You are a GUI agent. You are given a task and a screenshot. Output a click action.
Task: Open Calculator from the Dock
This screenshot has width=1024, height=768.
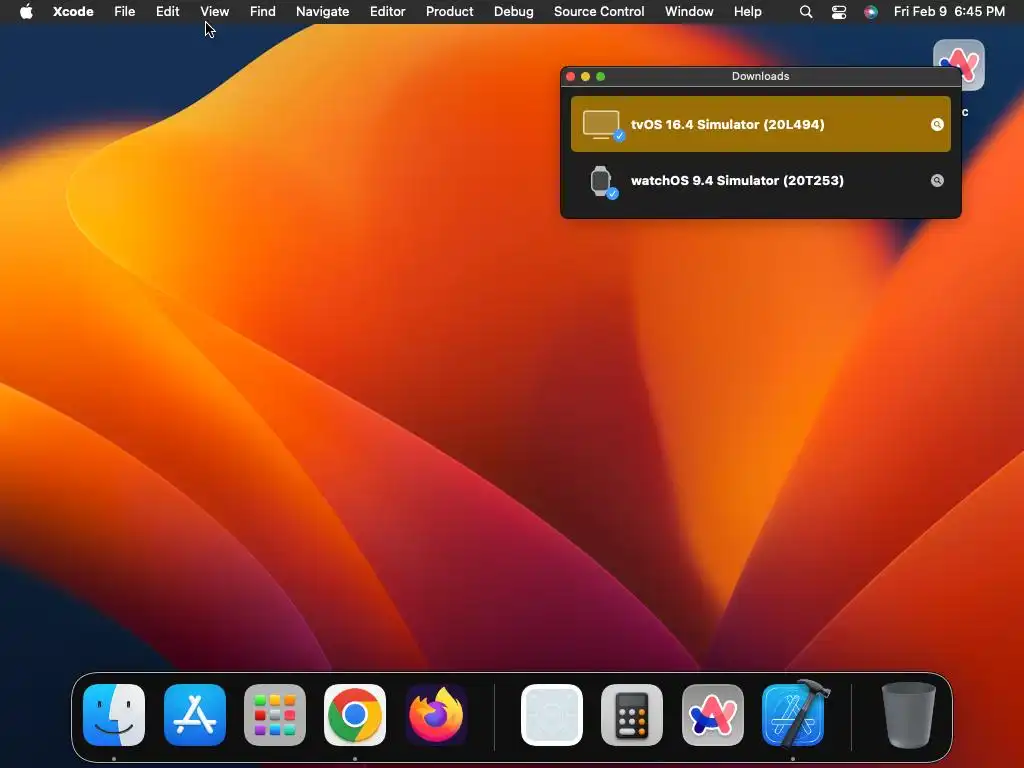(632, 715)
